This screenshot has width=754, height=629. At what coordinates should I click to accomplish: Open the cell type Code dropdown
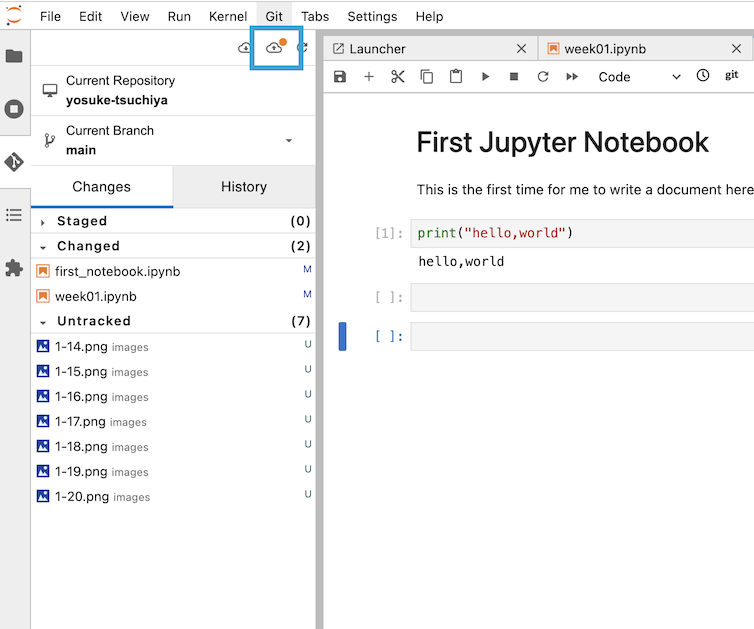(x=639, y=76)
